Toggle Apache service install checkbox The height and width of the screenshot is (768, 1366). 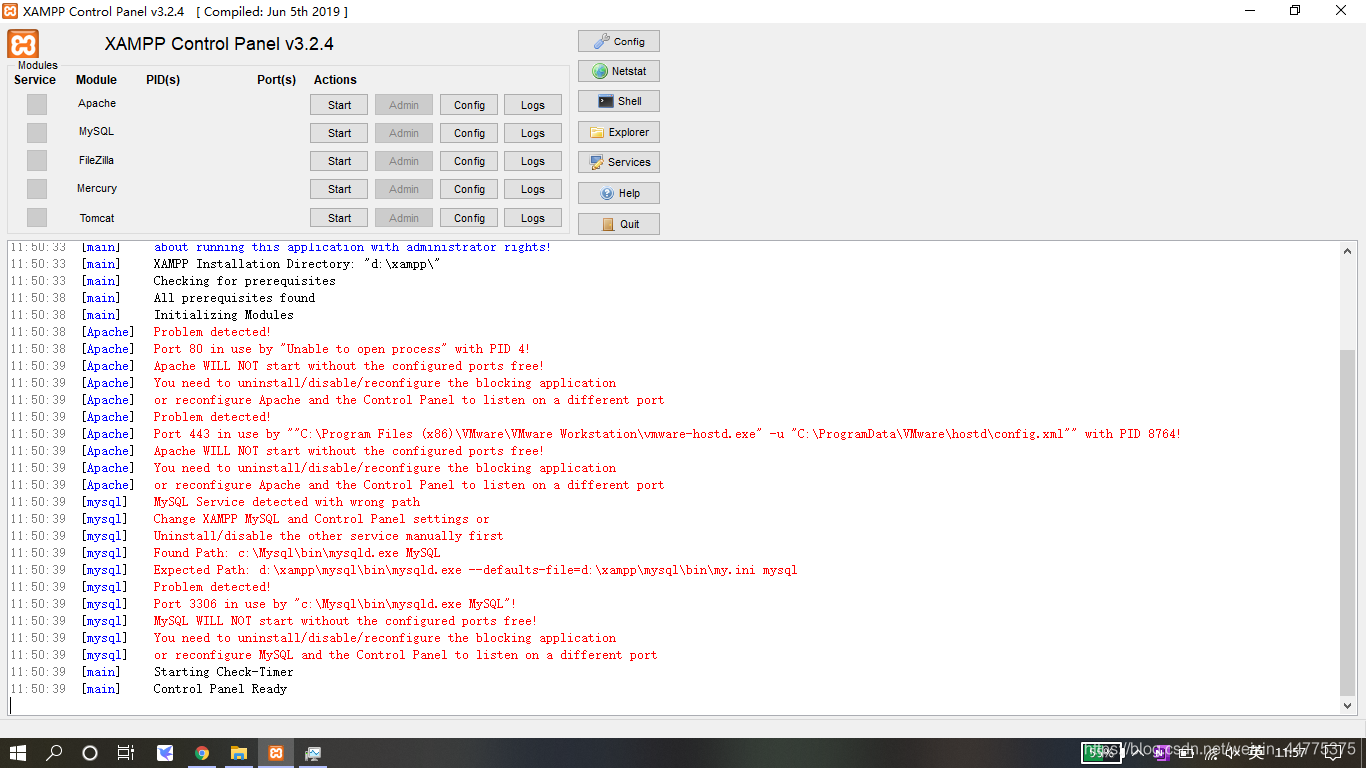(37, 104)
